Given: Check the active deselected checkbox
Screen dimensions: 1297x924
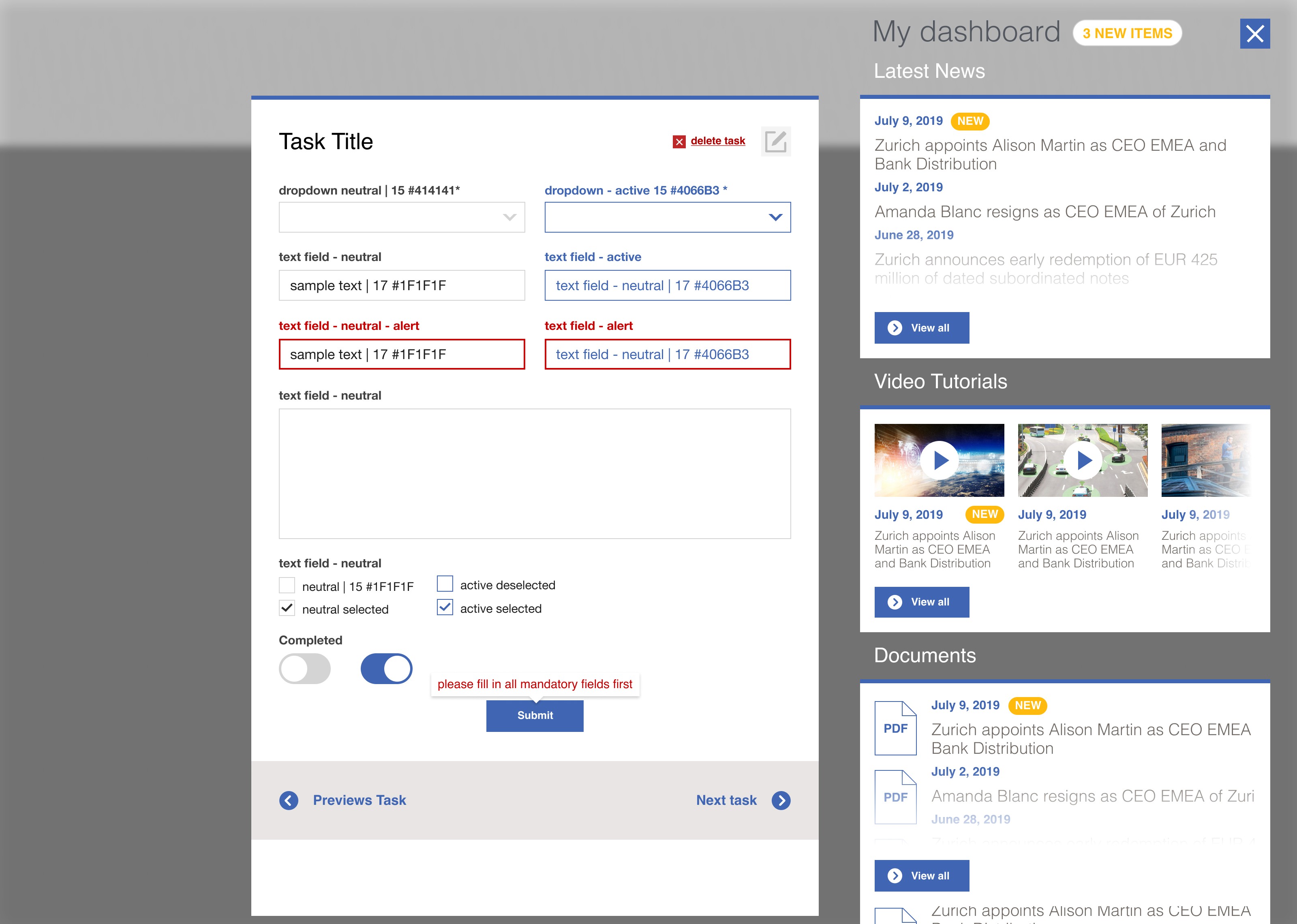Looking at the screenshot, I should (x=445, y=584).
